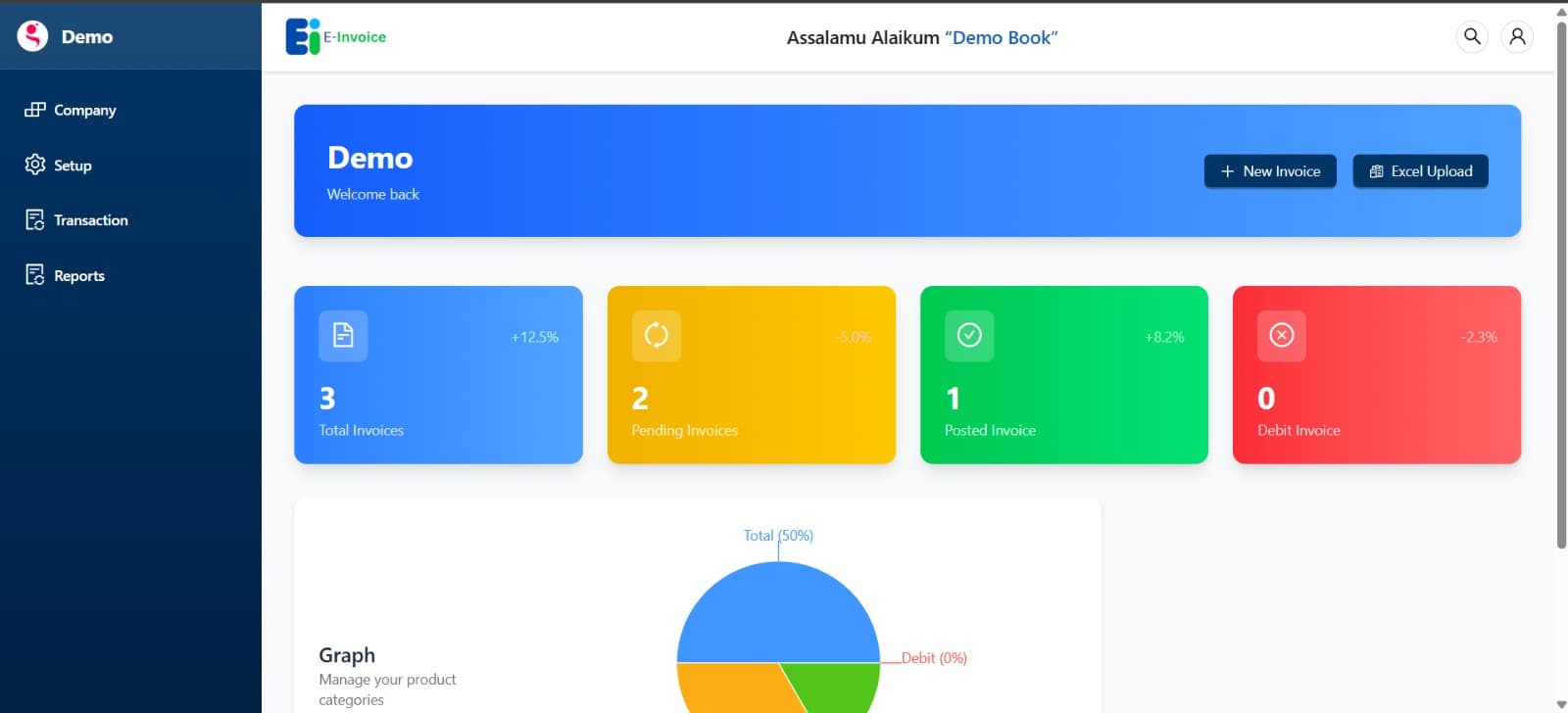The height and width of the screenshot is (713, 1568).
Task: Open the Debit Invoice card
Action: pos(1377,375)
